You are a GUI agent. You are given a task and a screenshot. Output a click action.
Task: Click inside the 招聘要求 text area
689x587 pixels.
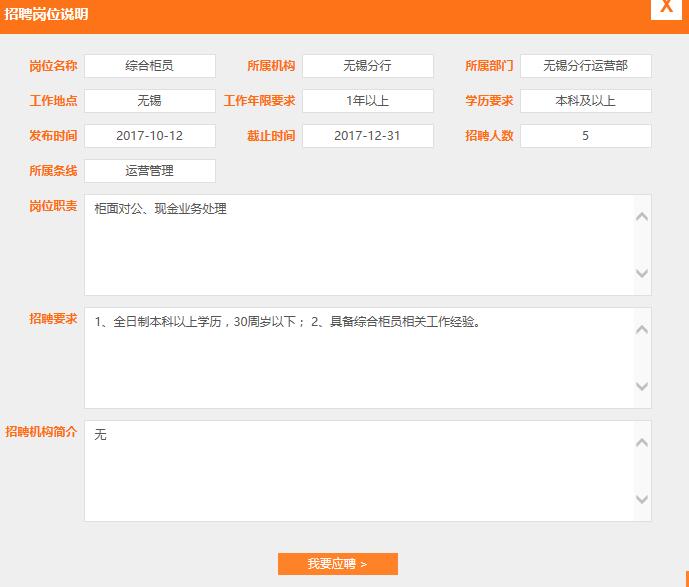(x=358, y=358)
